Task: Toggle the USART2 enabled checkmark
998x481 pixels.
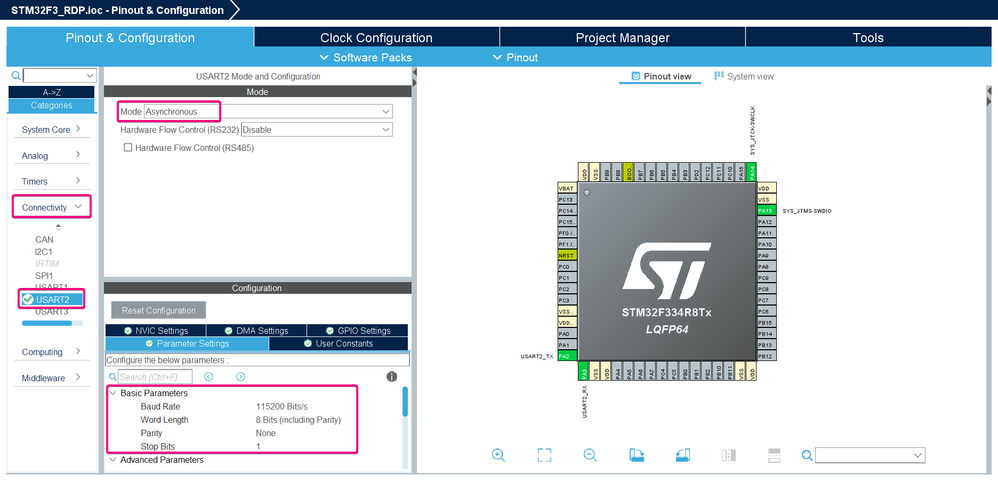Action: tap(27, 299)
